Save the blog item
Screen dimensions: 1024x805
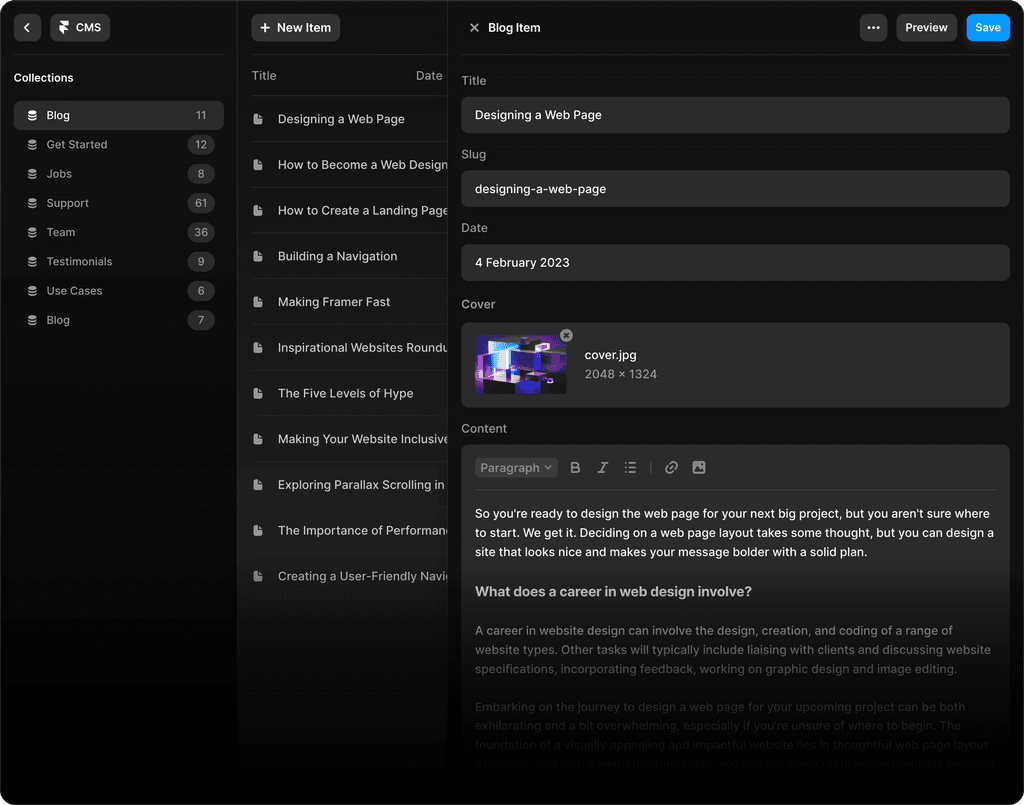[987, 28]
